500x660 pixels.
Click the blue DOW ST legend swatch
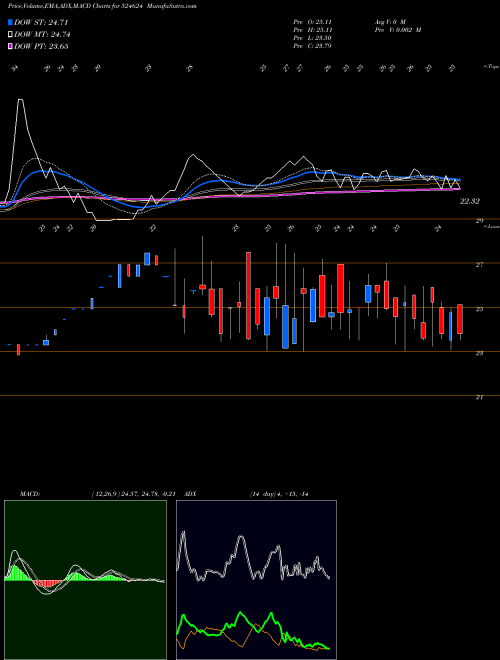[10, 22]
